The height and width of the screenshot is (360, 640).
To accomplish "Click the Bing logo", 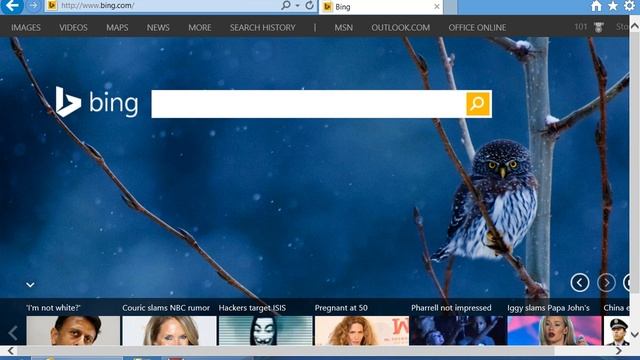I will click(97, 102).
